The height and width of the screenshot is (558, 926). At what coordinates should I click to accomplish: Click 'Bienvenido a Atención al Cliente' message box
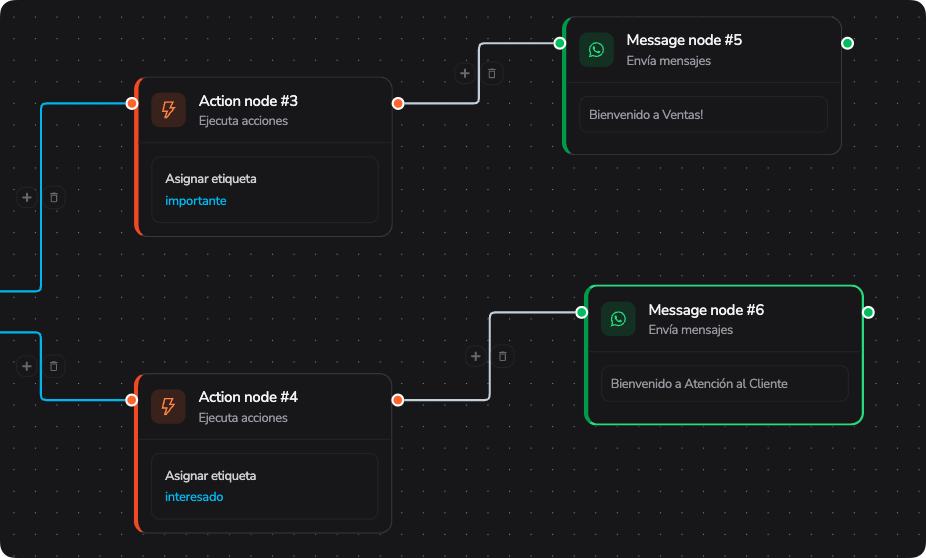pos(725,384)
